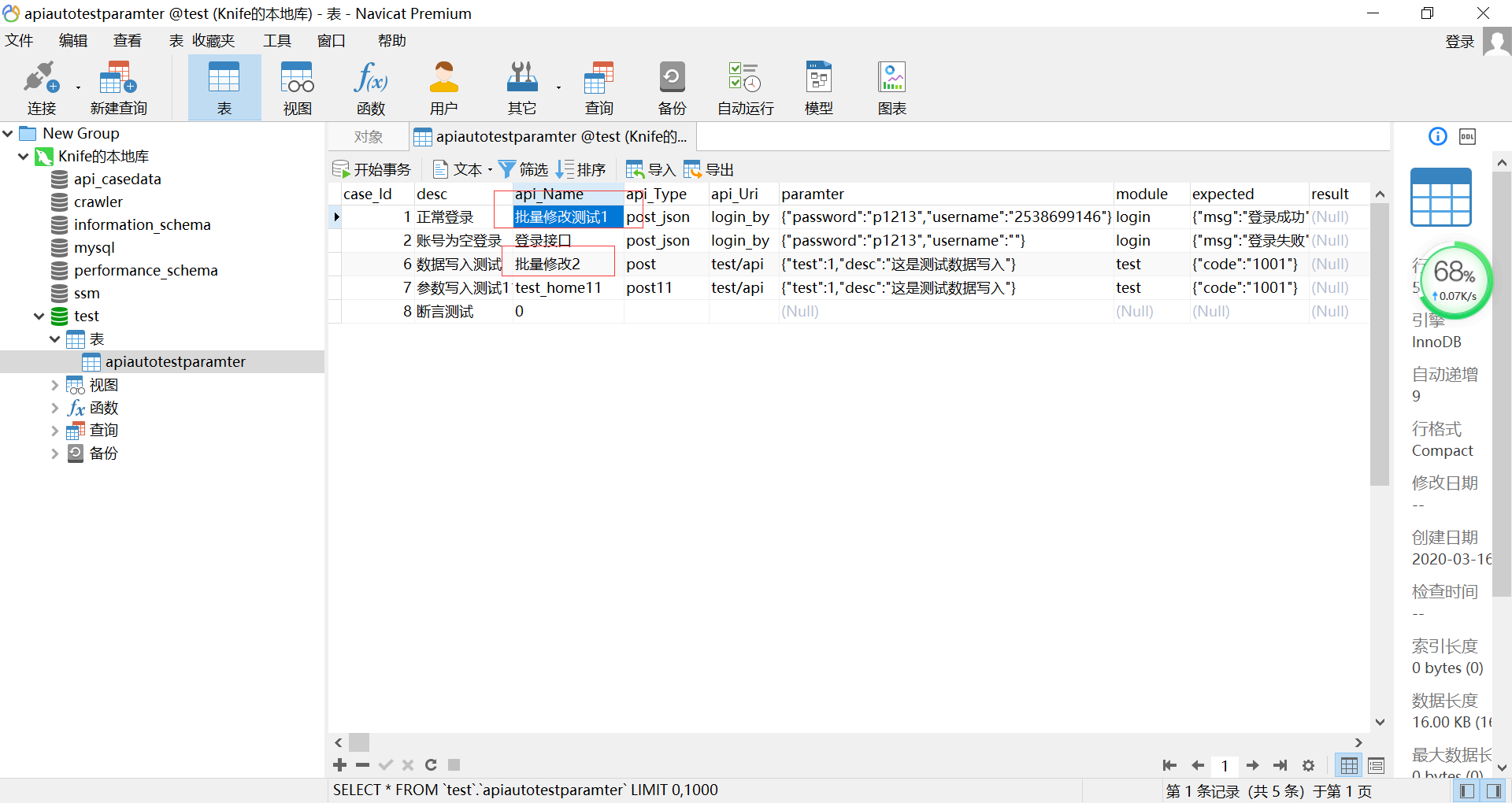Open the 连接 dropdown arrow
Image resolution: width=1512 pixels, height=803 pixels.
click(x=78, y=87)
